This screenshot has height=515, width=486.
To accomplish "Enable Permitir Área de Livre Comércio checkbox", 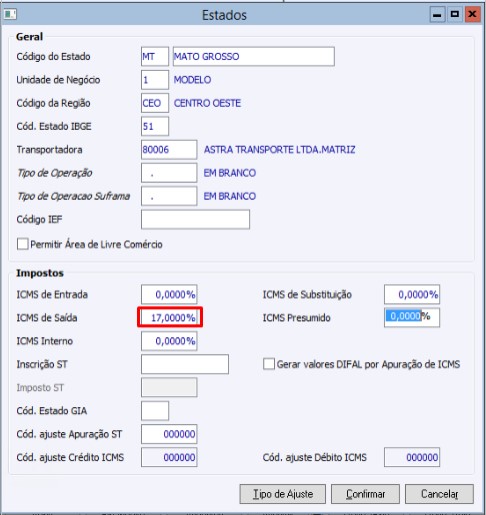I will click(x=23, y=244).
